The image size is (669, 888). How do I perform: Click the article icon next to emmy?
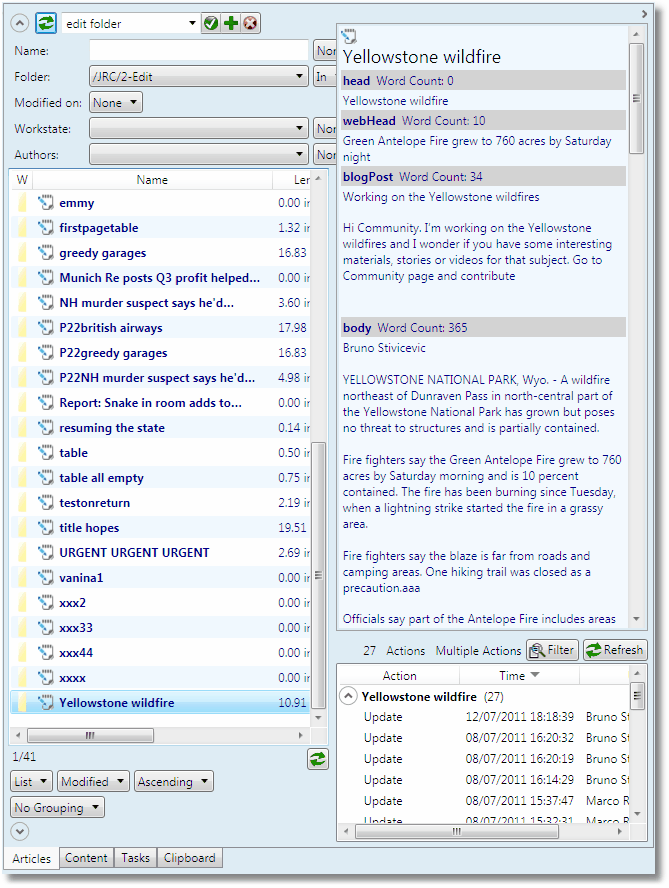45,202
